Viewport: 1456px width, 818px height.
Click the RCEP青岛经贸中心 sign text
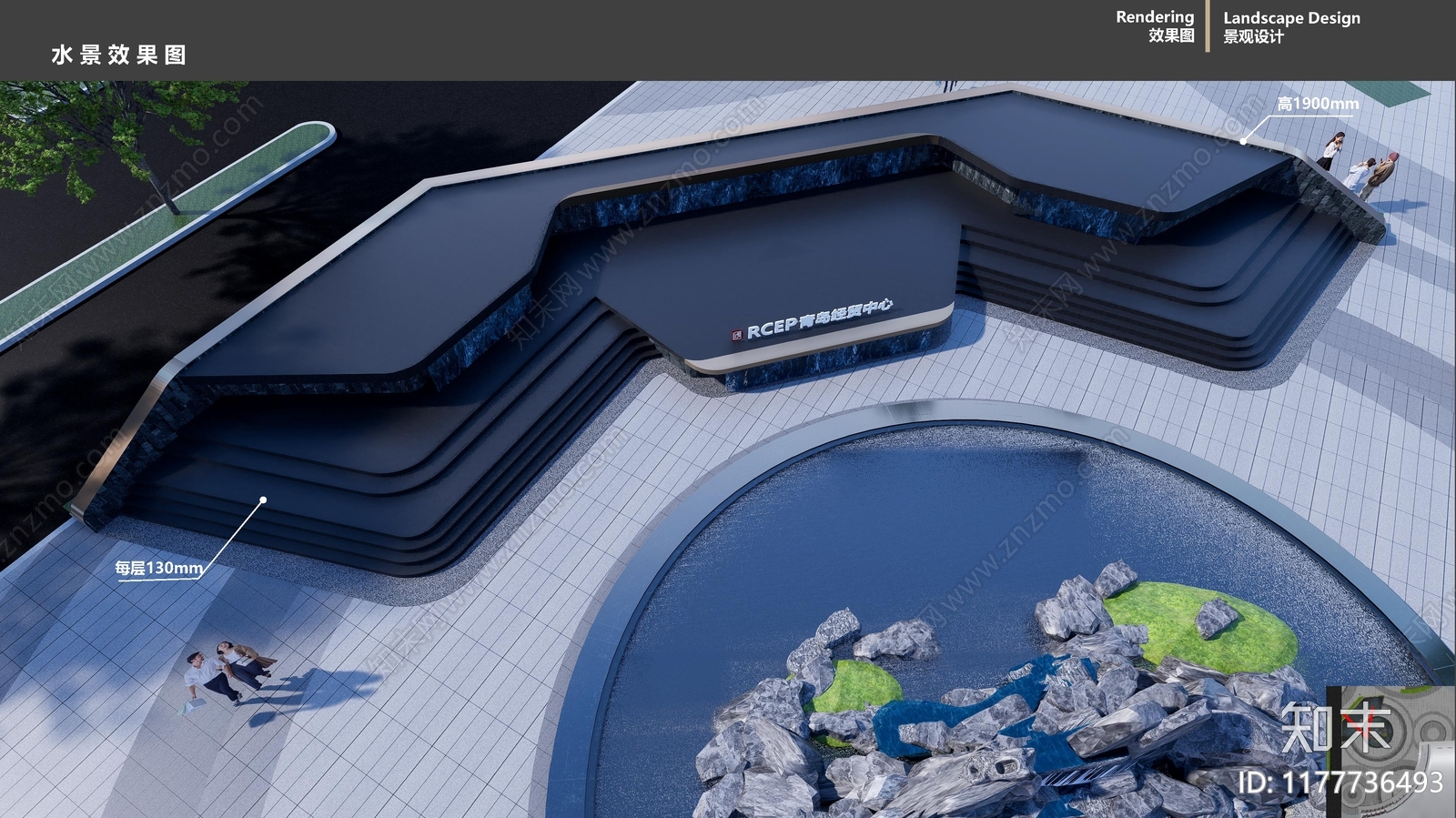[x=819, y=319]
